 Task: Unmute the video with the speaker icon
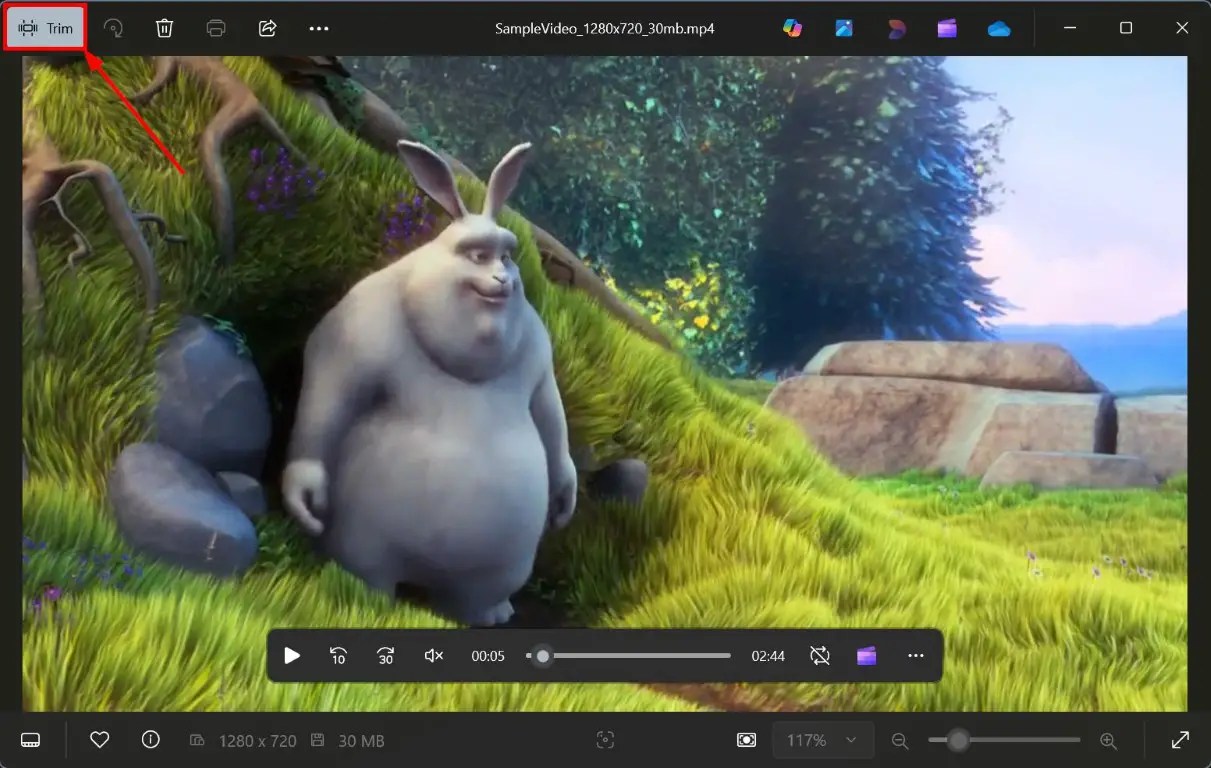click(434, 656)
